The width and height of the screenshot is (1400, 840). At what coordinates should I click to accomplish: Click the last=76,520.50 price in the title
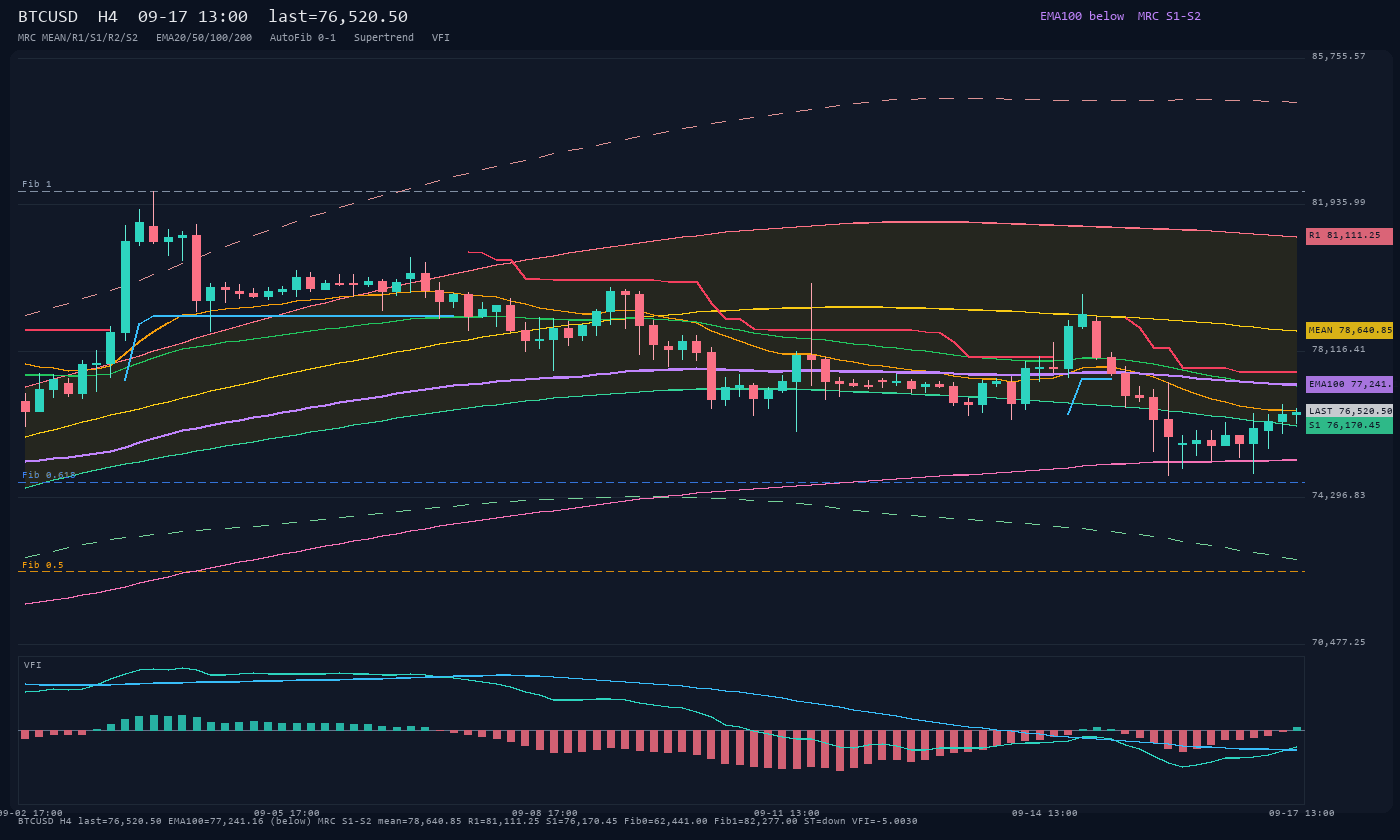coord(338,17)
